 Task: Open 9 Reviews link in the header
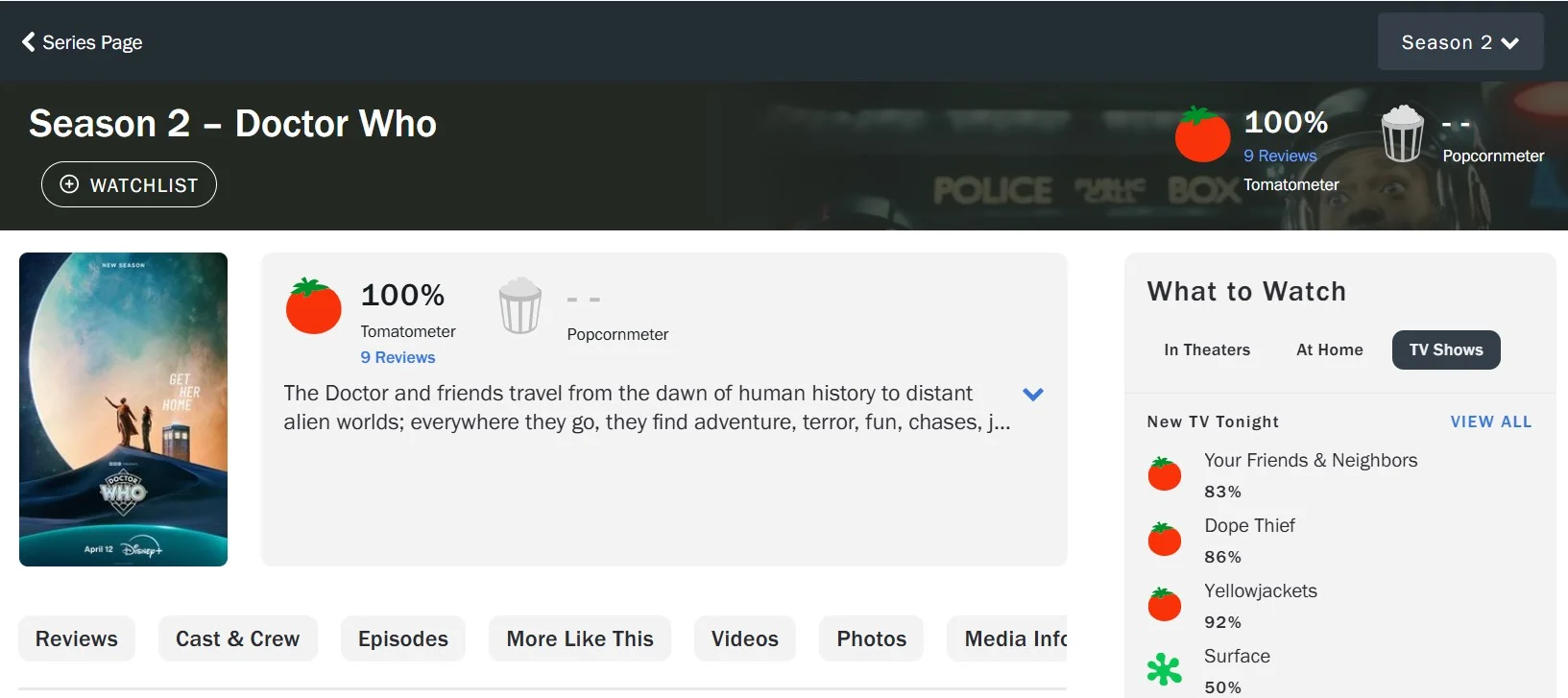pyautogui.click(x=1280, y=156)
